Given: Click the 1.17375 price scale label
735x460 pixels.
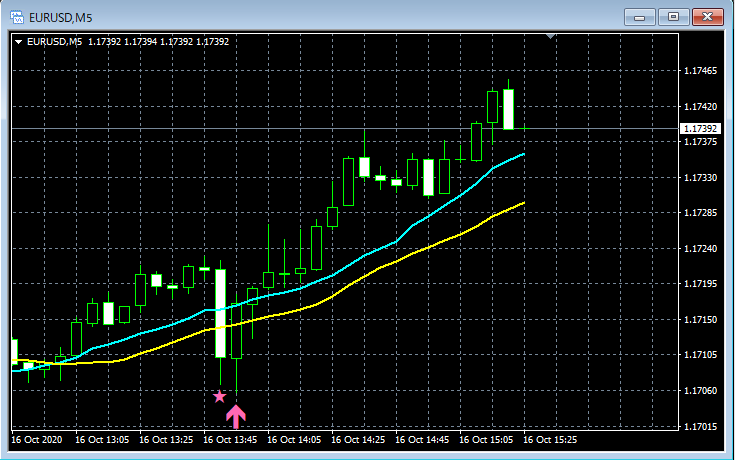Looking at the screenshot, I should click(x=700, y=142).
